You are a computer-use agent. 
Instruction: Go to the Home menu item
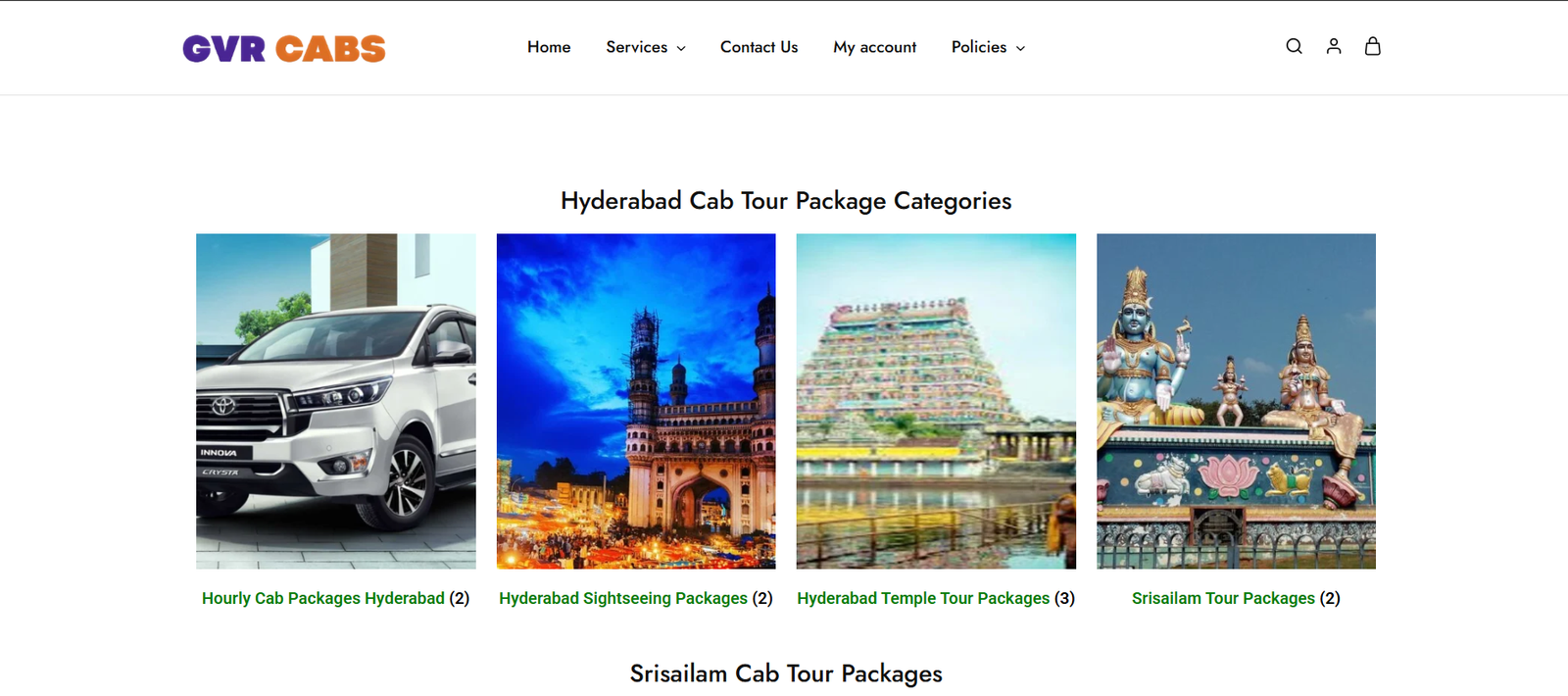click(x=549, y=47)
